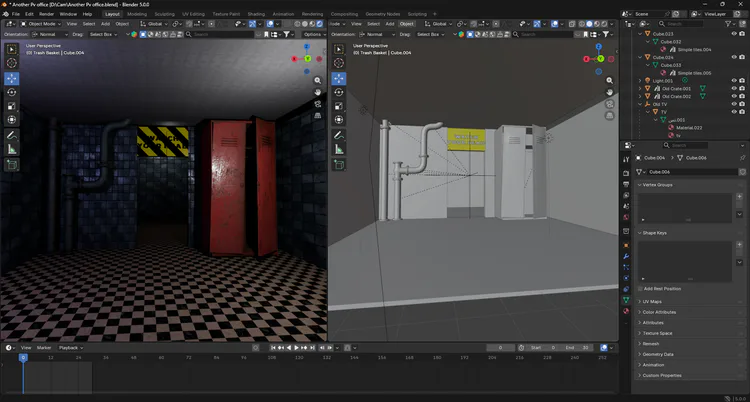This screenshot has height=402, width=750.
Task: Select the Cursor tool in left viewport
Action: point(12,63)
